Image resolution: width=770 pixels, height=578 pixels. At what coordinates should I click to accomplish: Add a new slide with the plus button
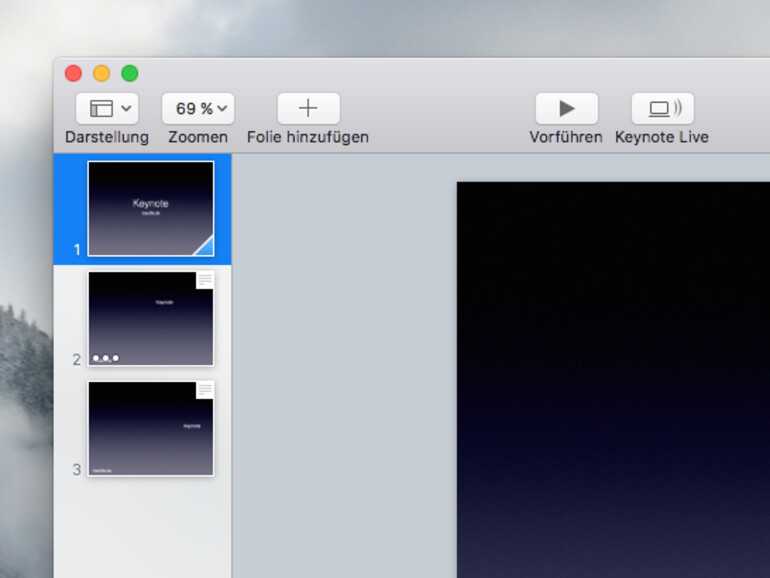coord(308,109)
